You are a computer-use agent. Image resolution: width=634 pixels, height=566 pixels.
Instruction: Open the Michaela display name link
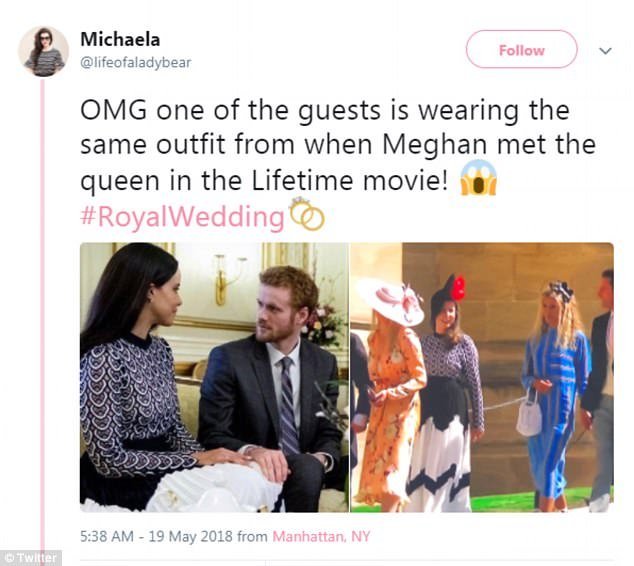tap(120, 40)
